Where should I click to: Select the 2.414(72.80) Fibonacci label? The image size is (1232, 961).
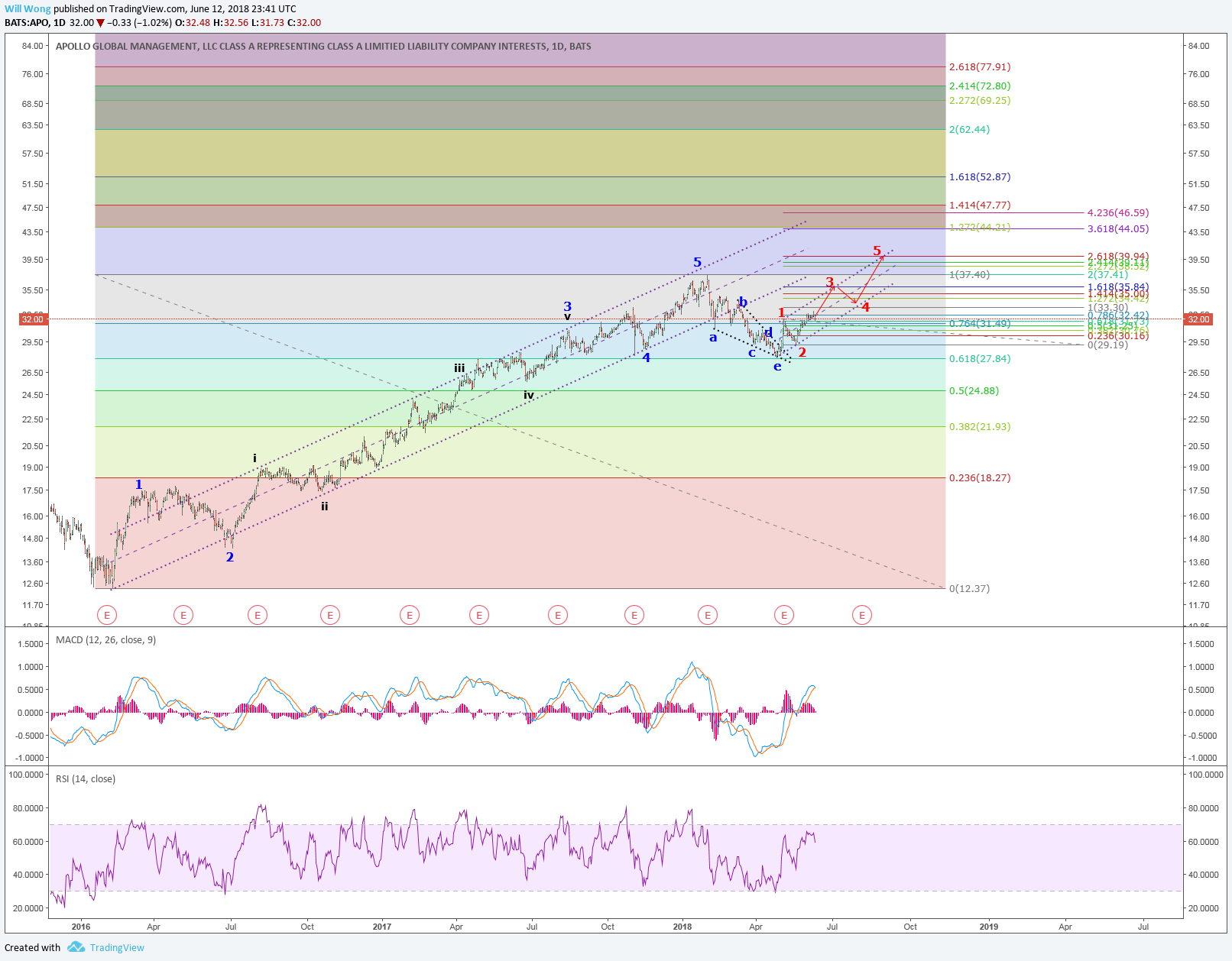tap(980, 86)
